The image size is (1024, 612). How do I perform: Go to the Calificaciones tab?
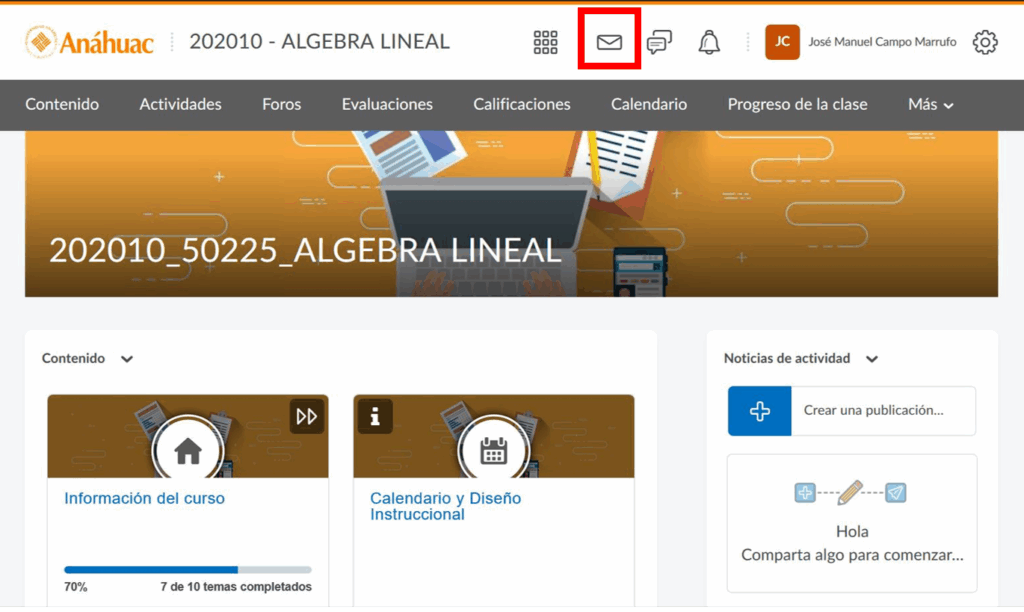[x=521, y=104]
